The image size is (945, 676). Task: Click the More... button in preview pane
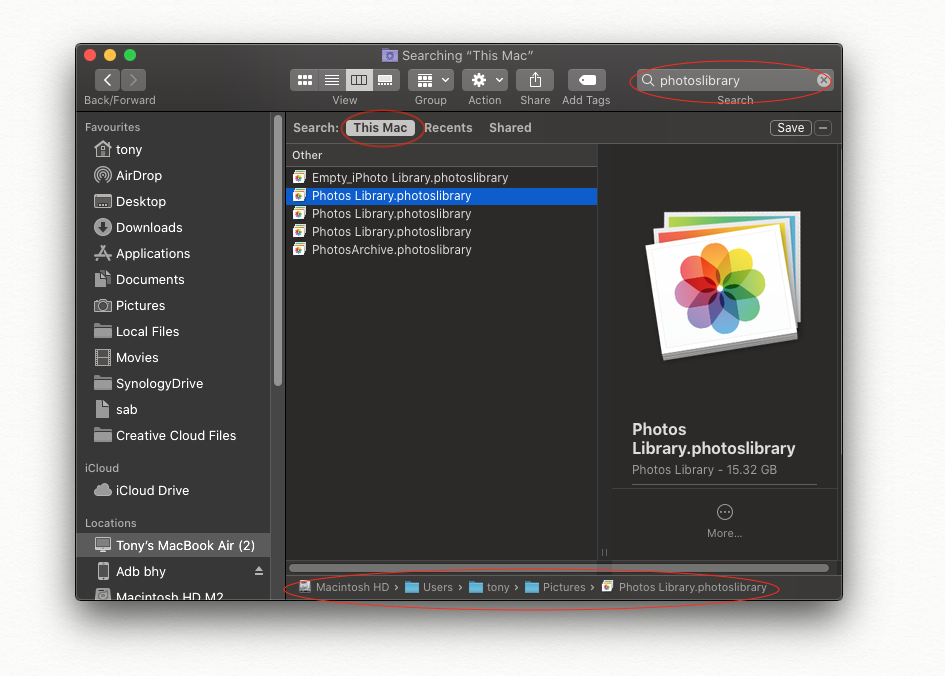[x=724, y=521]
